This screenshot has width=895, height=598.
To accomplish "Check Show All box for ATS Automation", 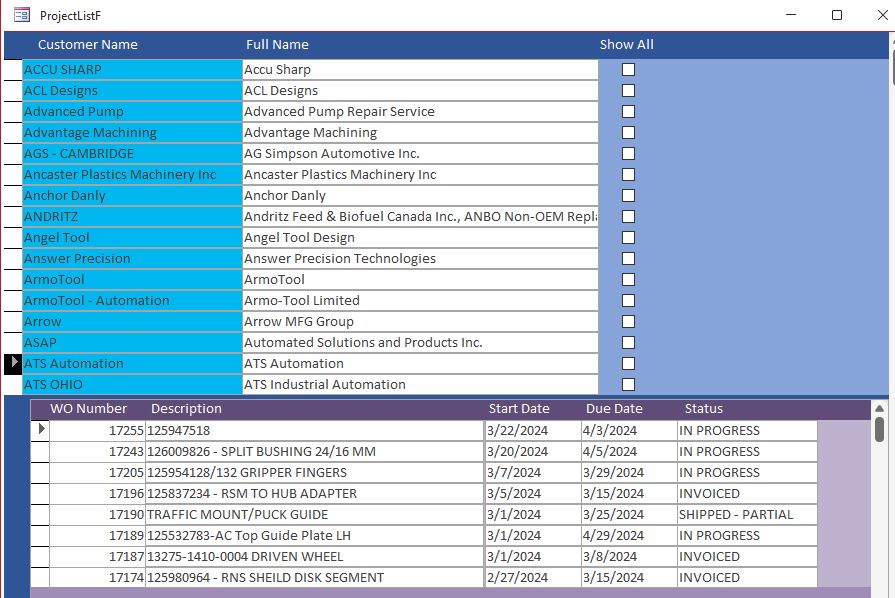I will point(628,363).
